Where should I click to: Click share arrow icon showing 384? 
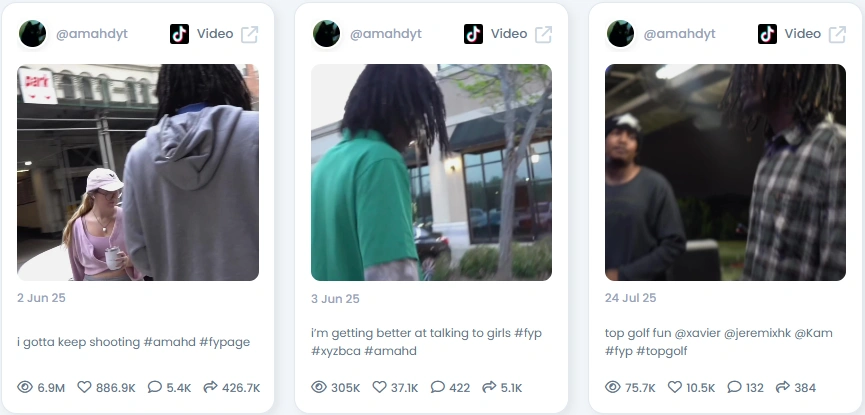coord(782,387)
